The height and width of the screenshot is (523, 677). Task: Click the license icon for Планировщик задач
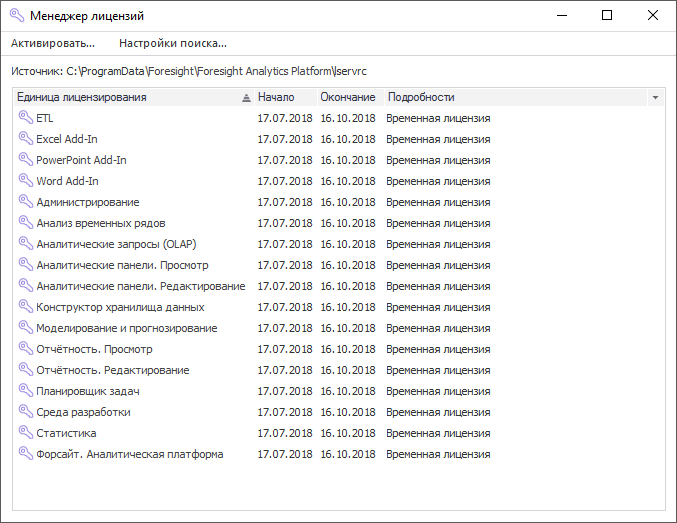[25, 391]
